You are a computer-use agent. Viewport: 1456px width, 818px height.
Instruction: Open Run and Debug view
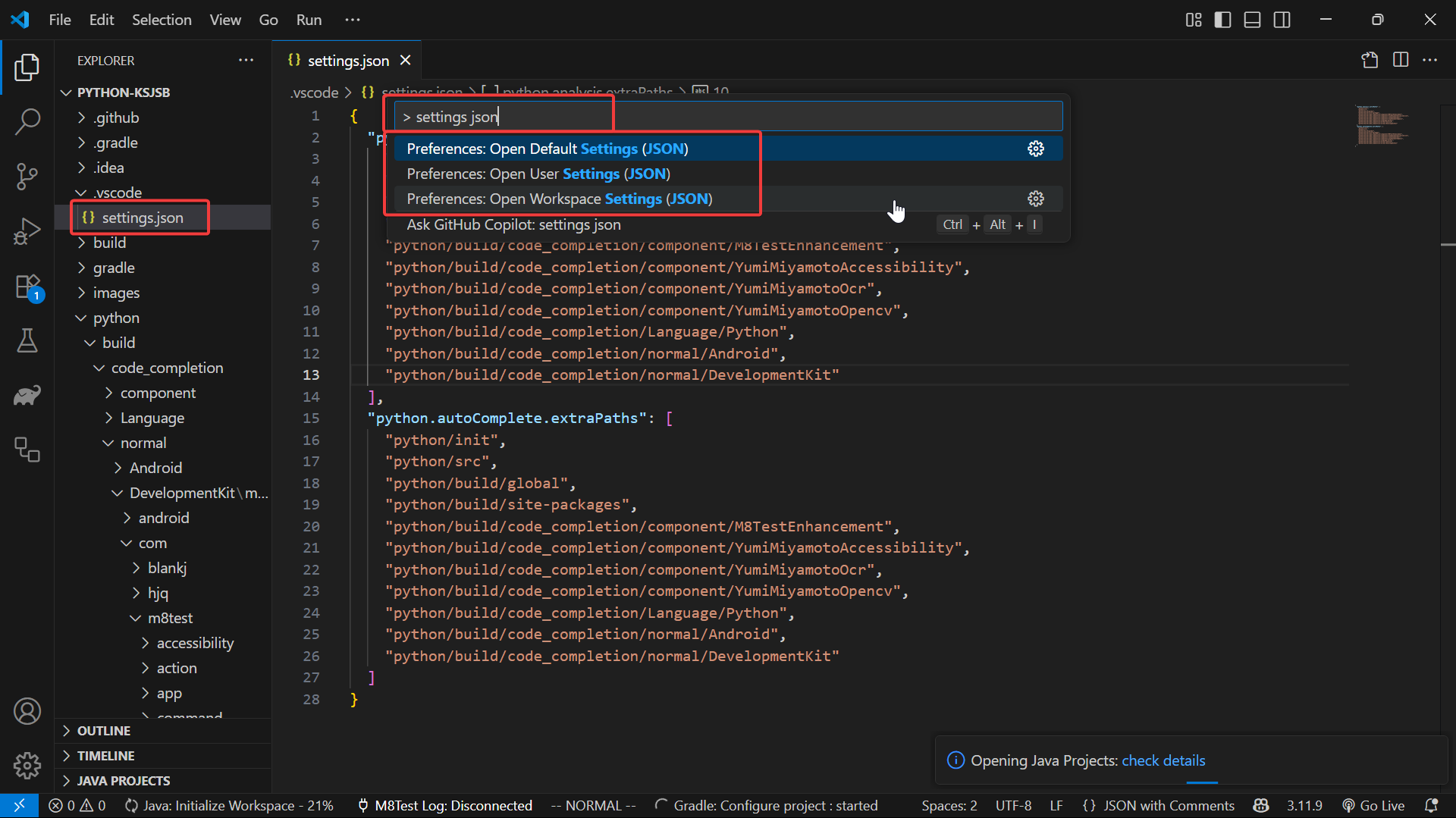click(x=27, y=231)
